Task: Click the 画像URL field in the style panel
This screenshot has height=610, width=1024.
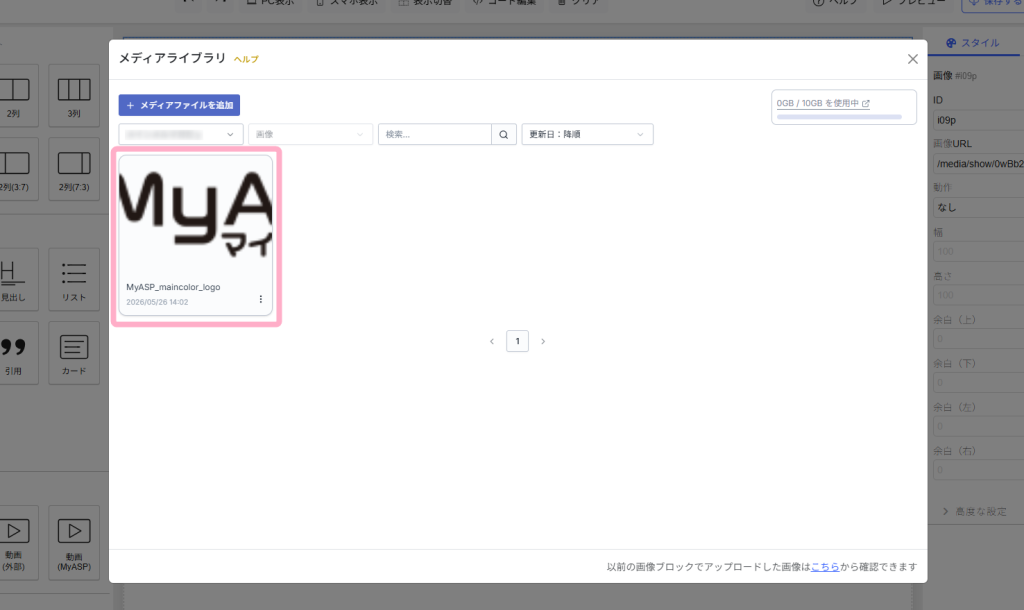Action: coord(978,164)
